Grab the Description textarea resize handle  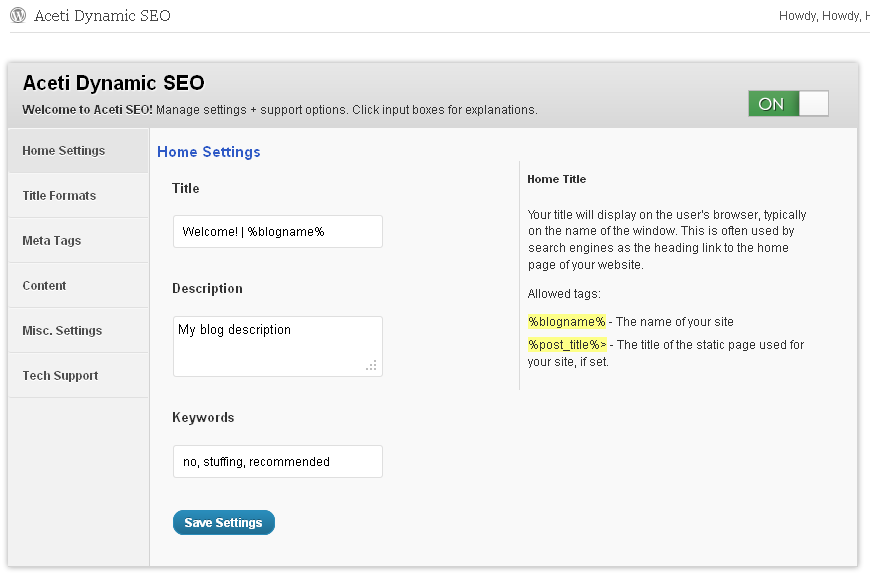(x=372, y=366)
